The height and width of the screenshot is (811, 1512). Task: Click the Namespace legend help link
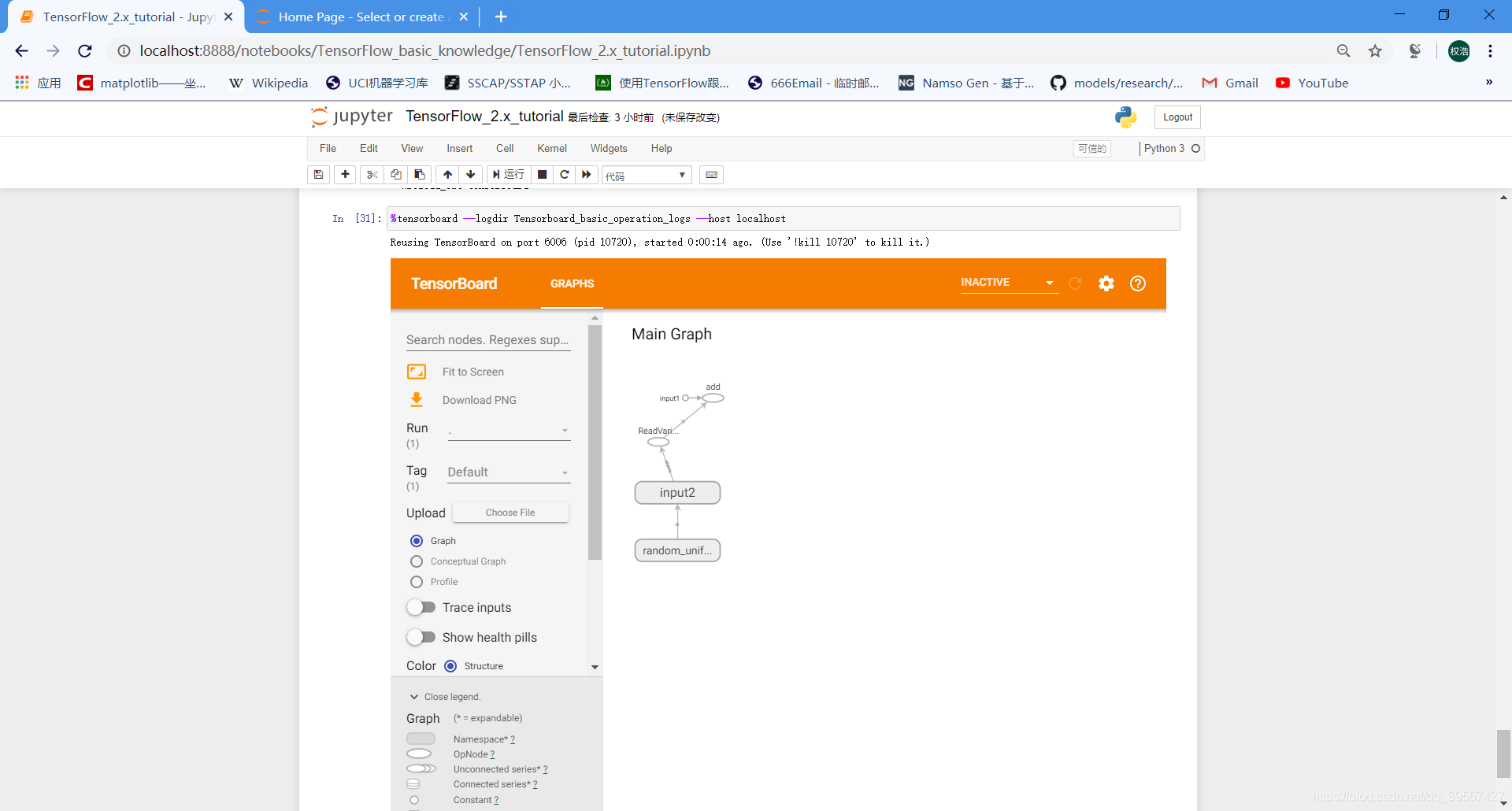(x=513, y=739)
